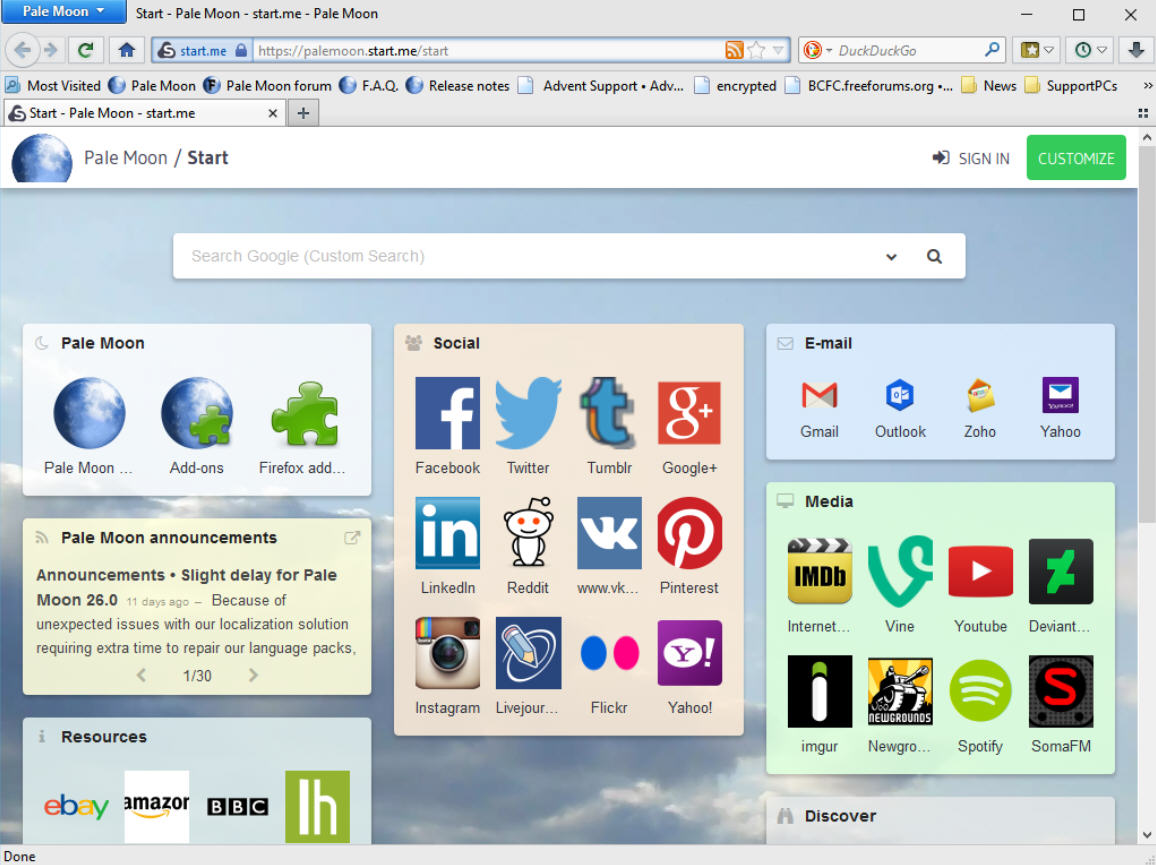Open the Instagram icon under Social
The width and height of the screenshot is (1156, 865).
tap(447, 652)
